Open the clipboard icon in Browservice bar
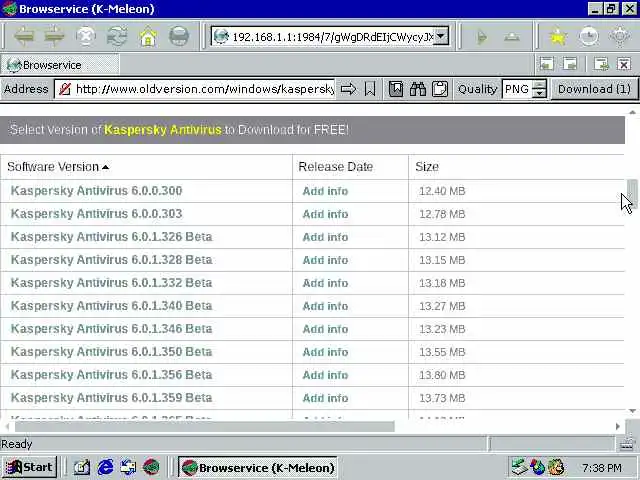 [x=440, y=89]
